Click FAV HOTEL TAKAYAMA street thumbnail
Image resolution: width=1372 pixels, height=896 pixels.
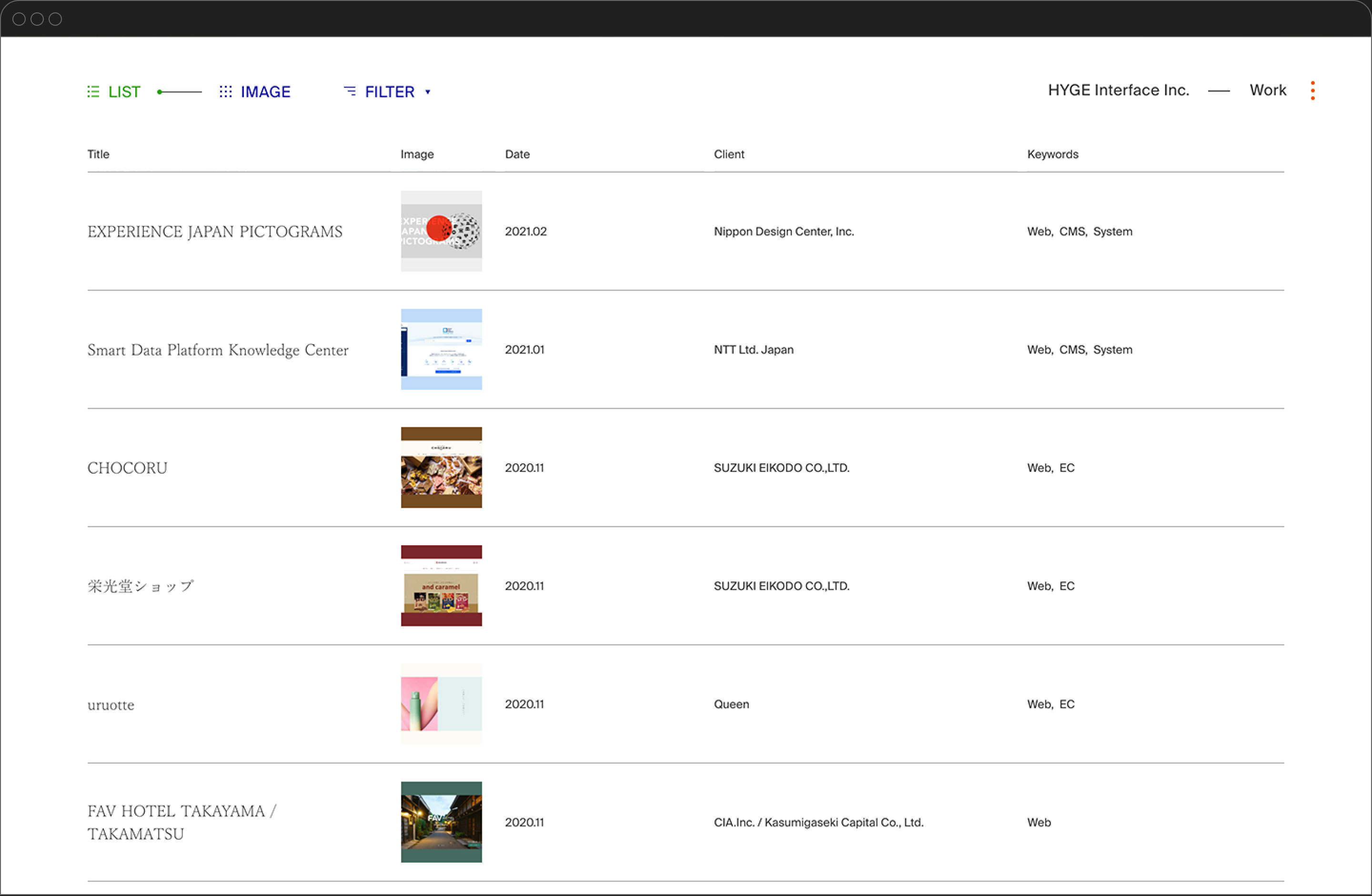coord(441,822)
